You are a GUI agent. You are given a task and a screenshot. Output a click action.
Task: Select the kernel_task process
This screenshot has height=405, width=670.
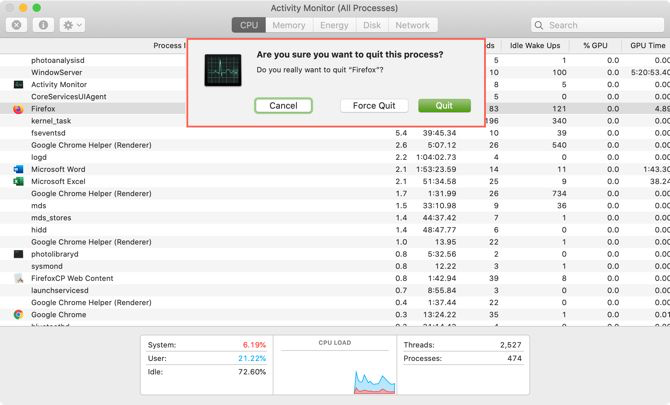(51, 121)
